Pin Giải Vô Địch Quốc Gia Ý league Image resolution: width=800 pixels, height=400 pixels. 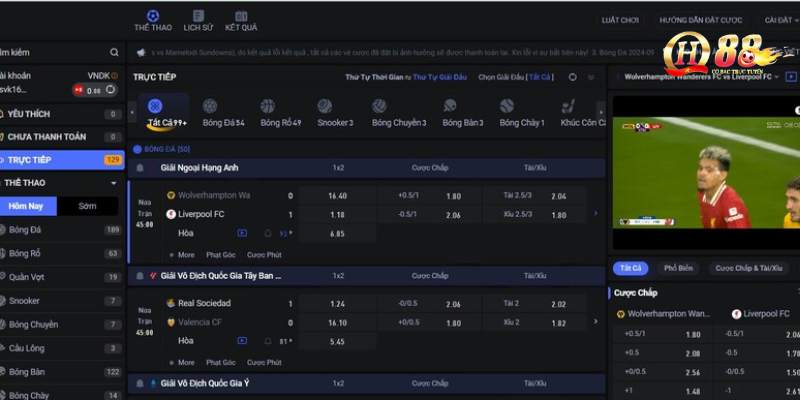(x=140, y=383)
